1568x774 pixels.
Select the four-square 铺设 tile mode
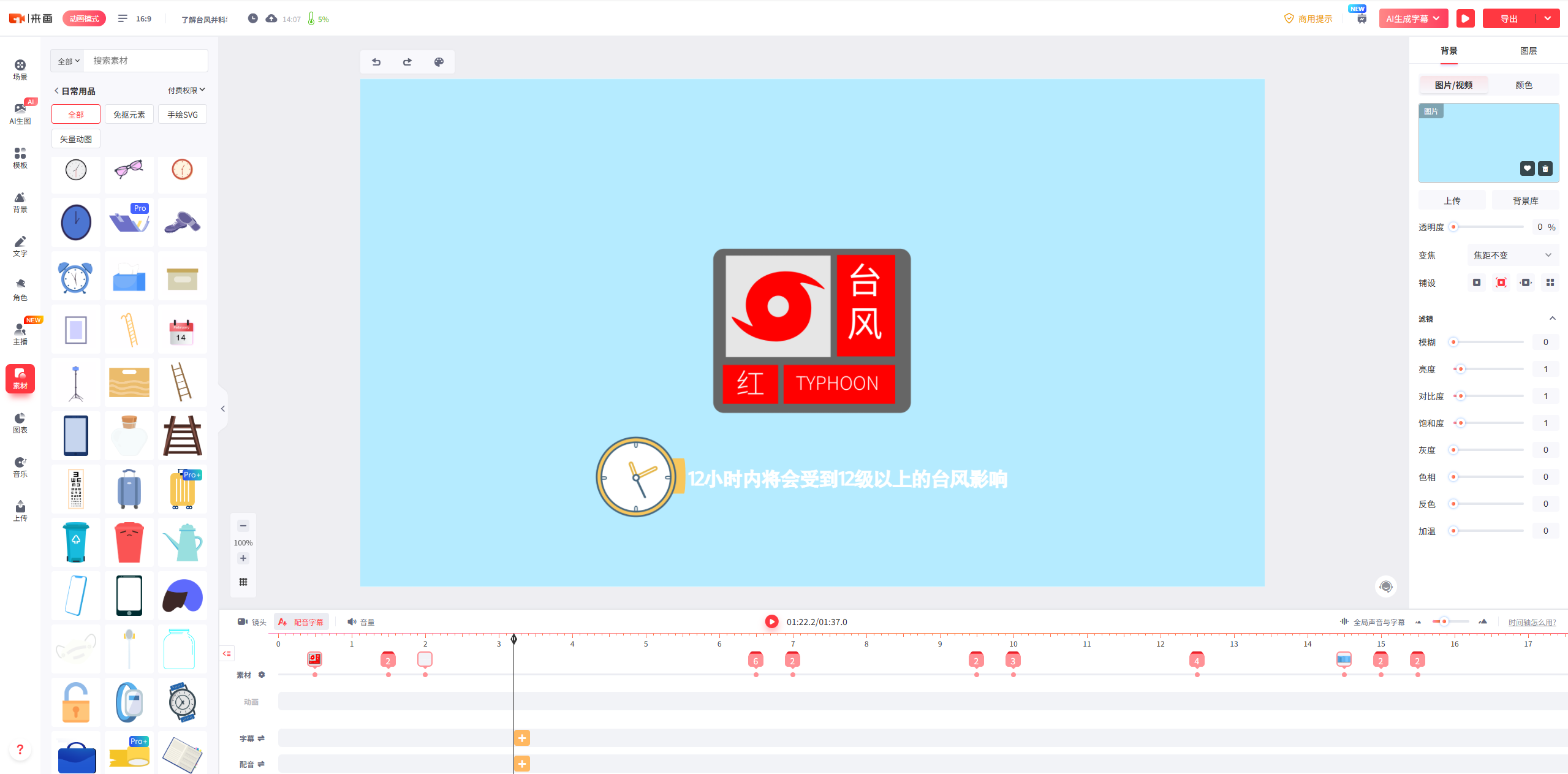click(x=1550, y=283)
